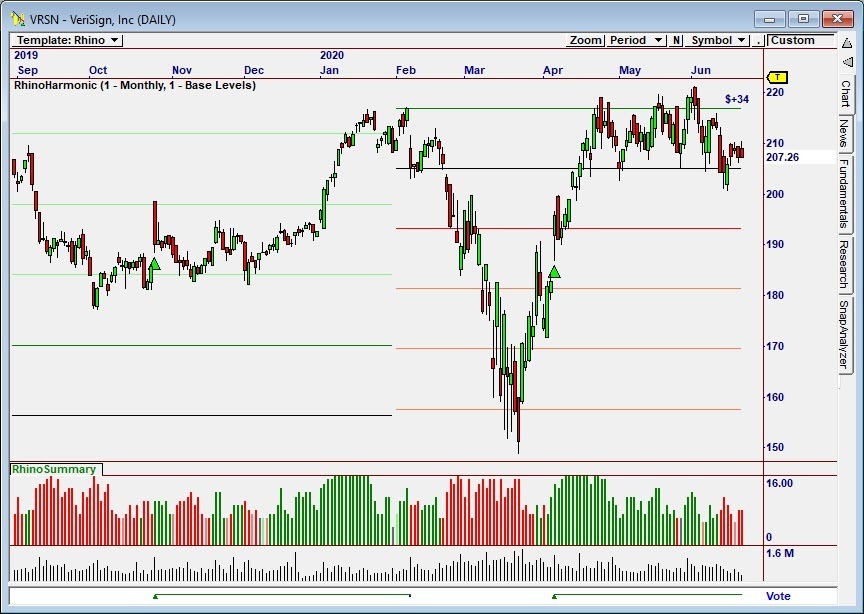Click the Mar month label on the date axis
The width and height of the screenshot is (864, 614).
(x=474, y=70)
